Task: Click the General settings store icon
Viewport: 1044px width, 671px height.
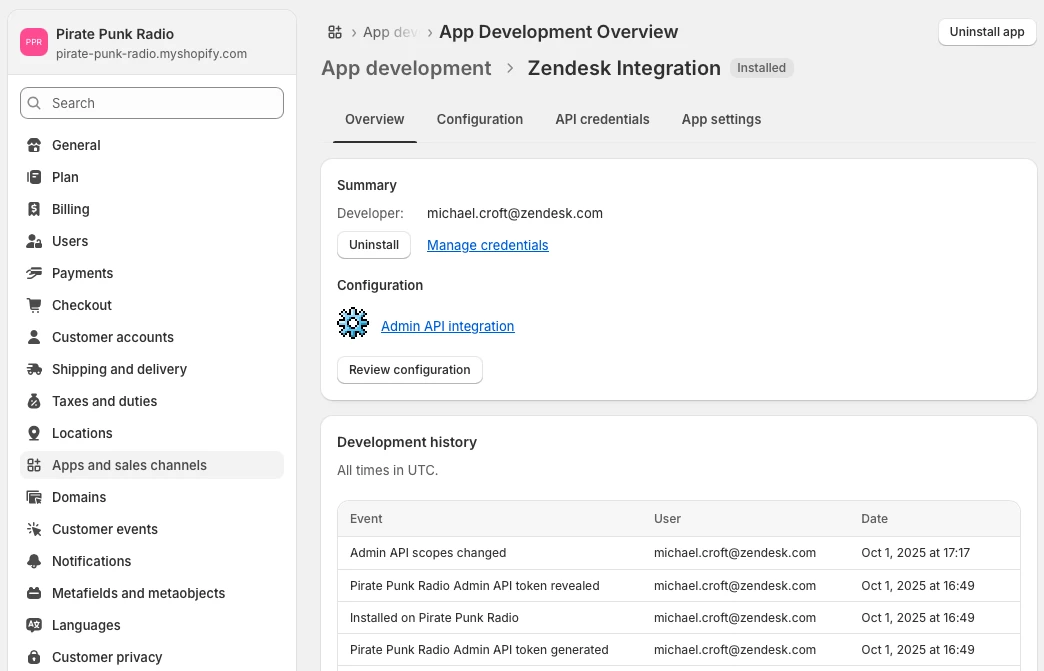Action: 34,145
